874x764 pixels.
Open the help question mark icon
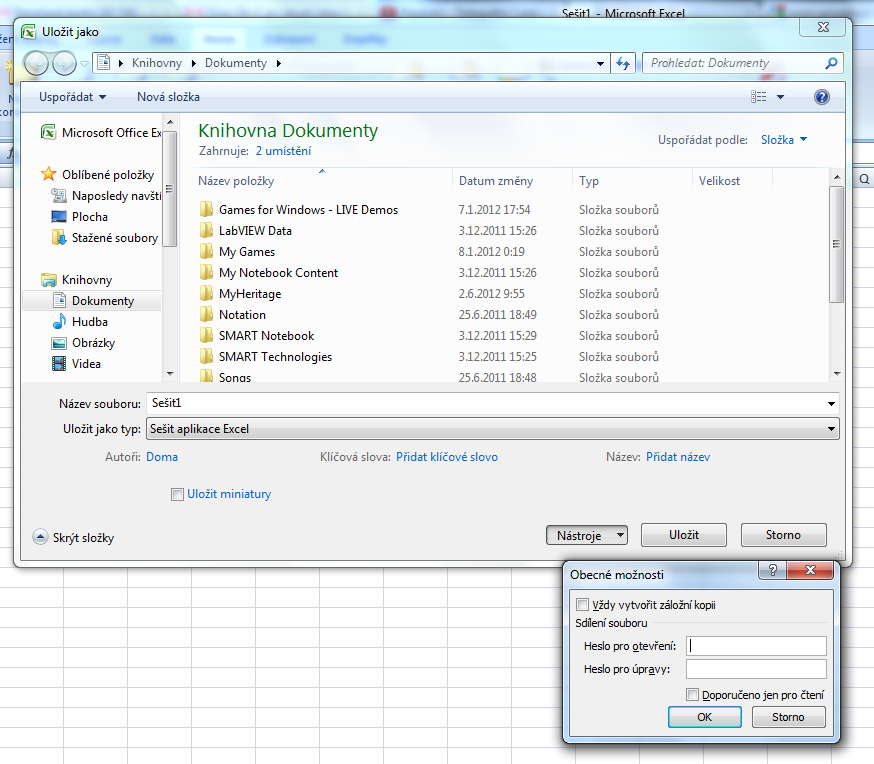point(822,97)
